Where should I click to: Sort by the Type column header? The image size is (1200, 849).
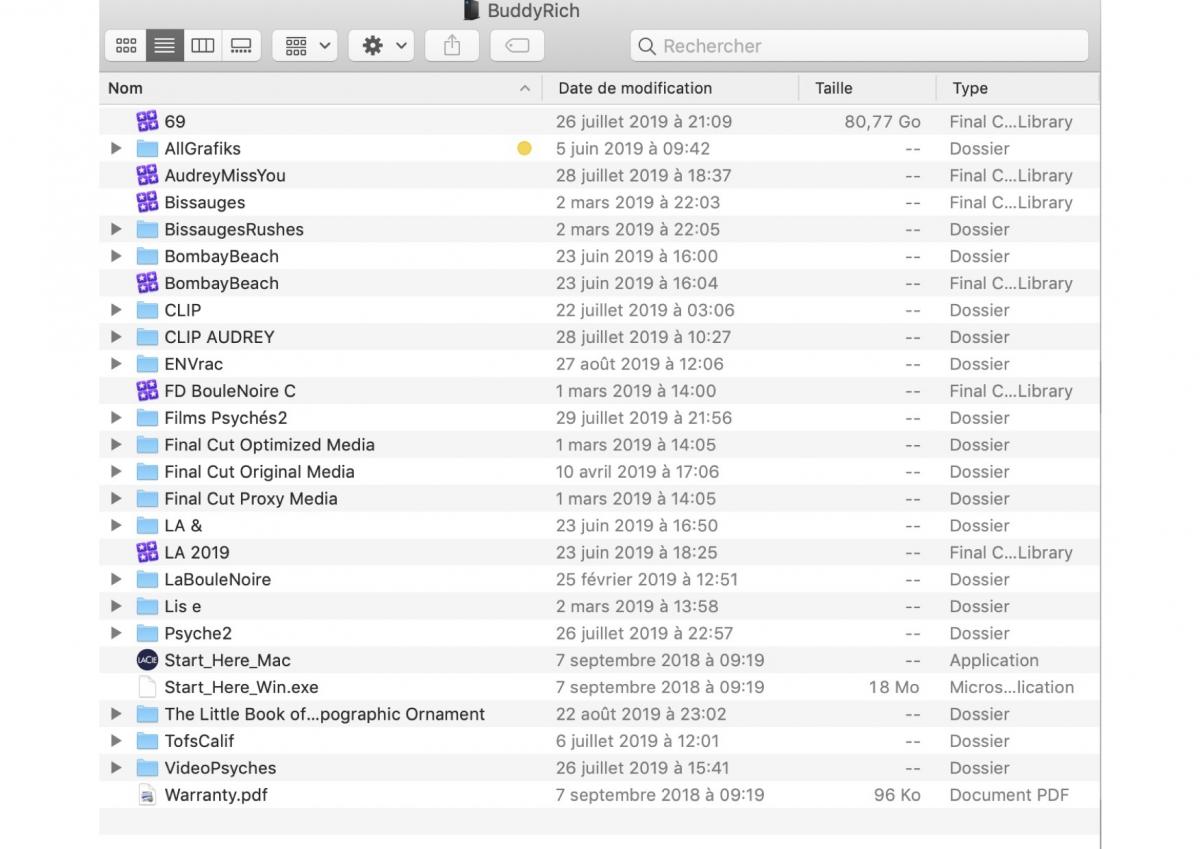coord(1017,88)
